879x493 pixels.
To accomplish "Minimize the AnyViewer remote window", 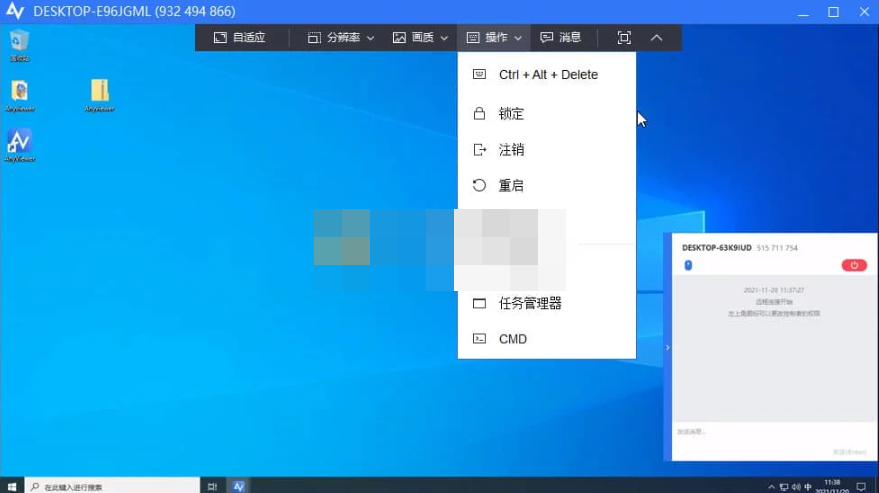I will pyautogui.click(x=803, y=12).
